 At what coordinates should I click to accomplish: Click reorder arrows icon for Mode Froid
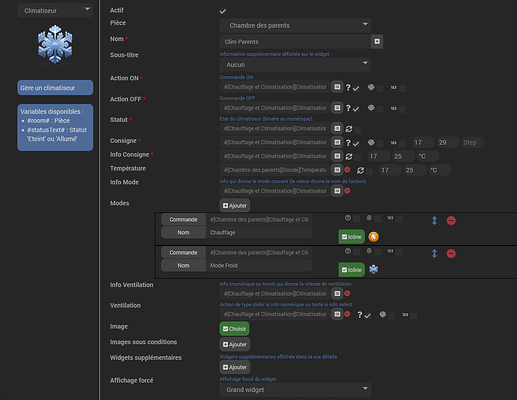434,253
